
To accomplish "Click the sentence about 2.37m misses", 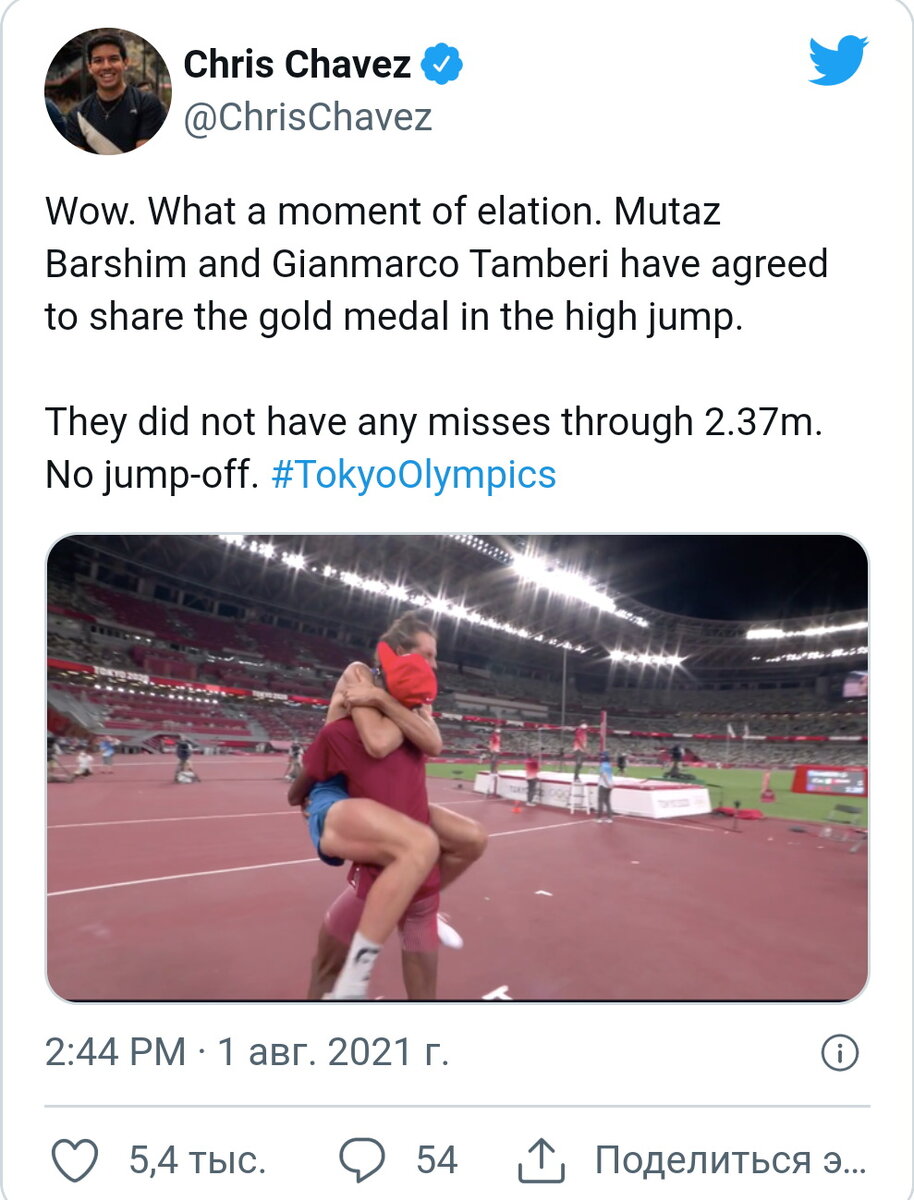I will (433, 422).
